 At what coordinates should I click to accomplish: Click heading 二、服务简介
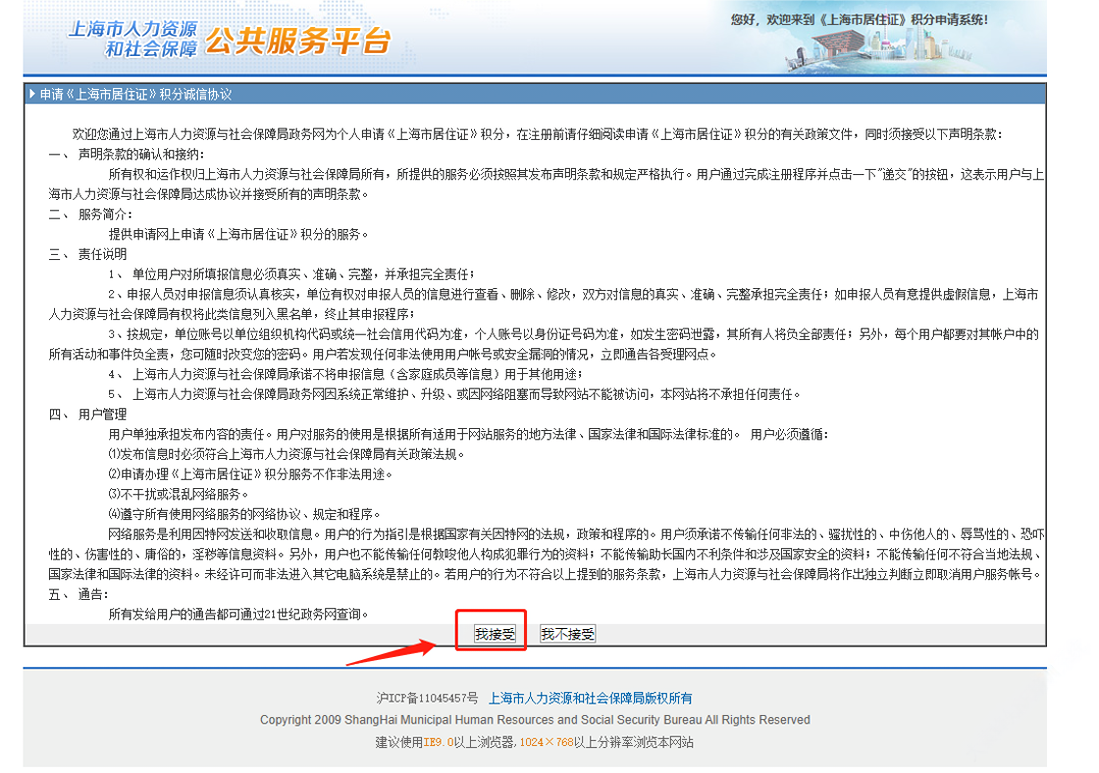tap(90, 214)
